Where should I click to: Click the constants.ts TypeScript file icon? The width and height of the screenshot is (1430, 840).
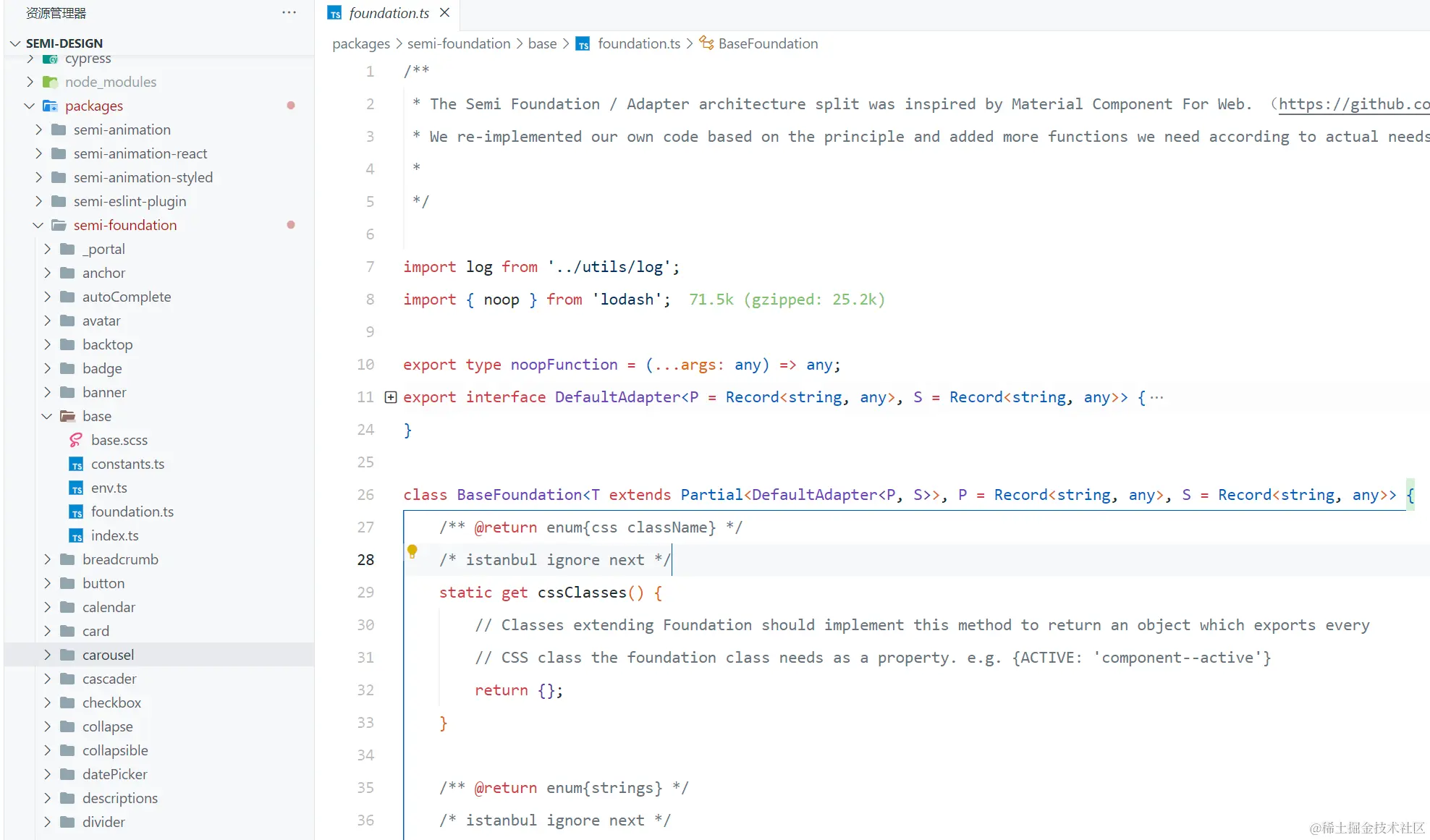76,464
